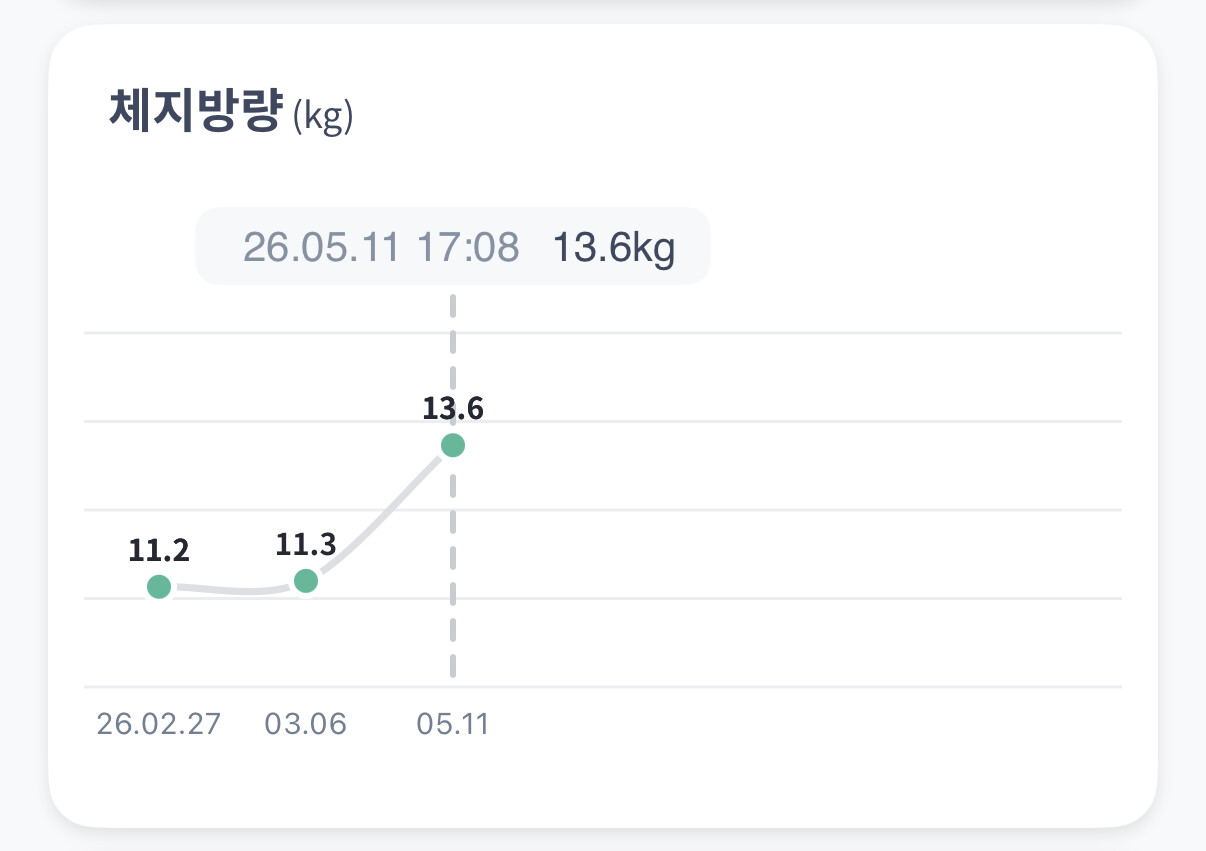Click the topmost horizontal gridline
Screen dimensions: 1206x851
point(603,333)
